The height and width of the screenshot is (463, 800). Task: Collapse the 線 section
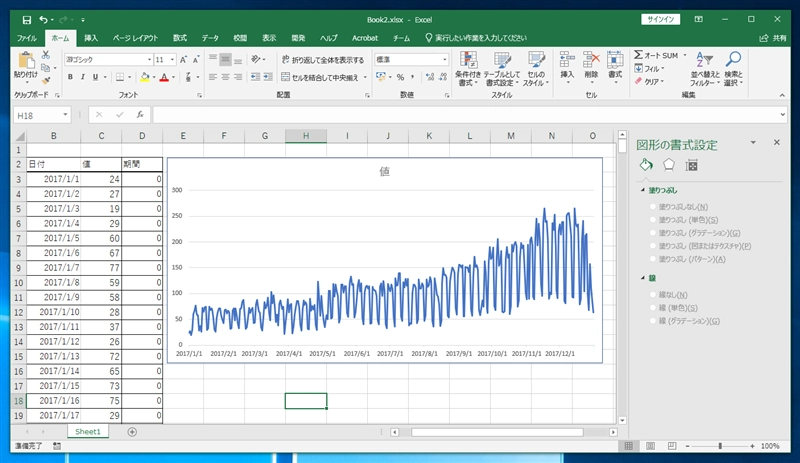pos(643,278)
